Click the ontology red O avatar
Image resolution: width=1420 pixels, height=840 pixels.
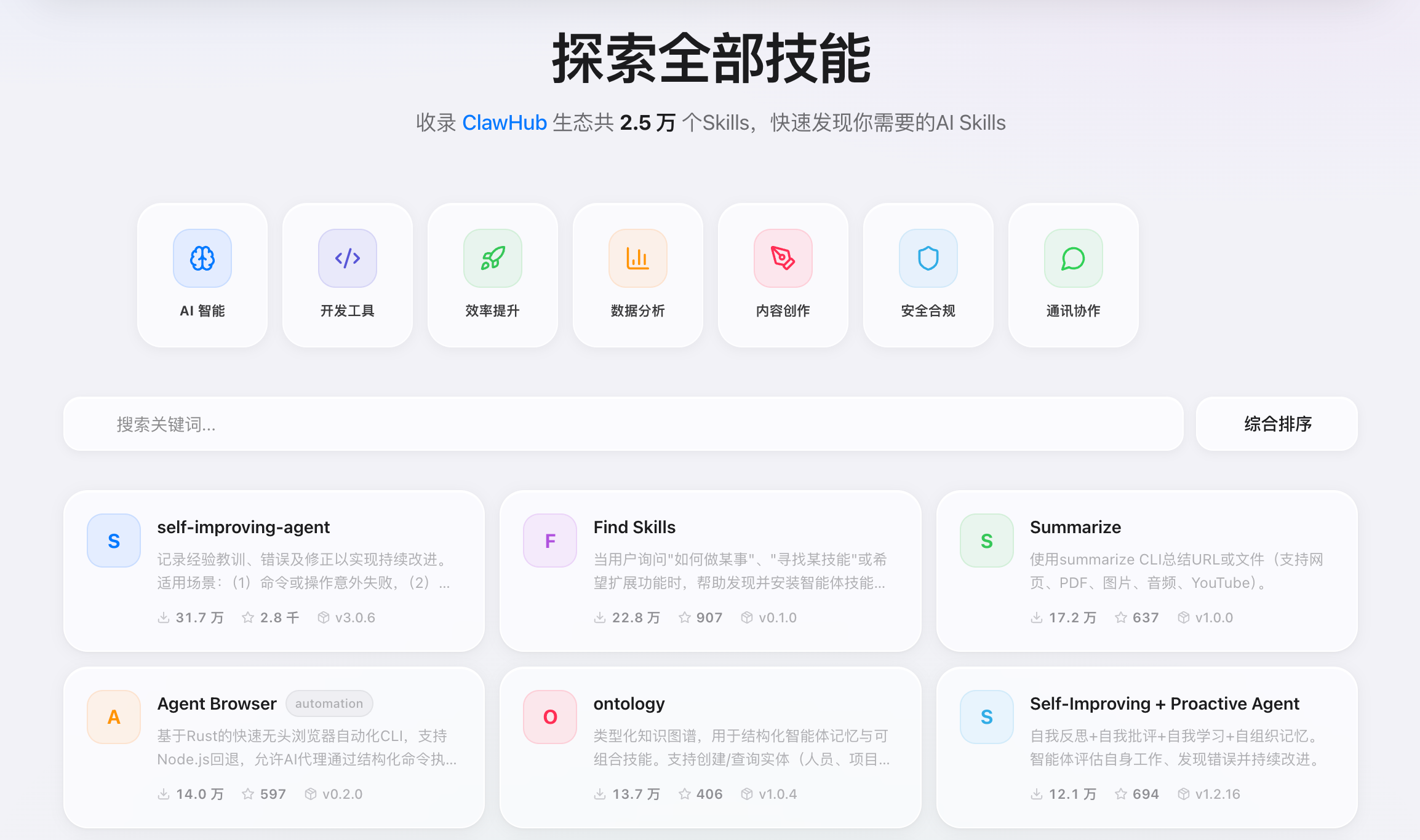point(550,717)
